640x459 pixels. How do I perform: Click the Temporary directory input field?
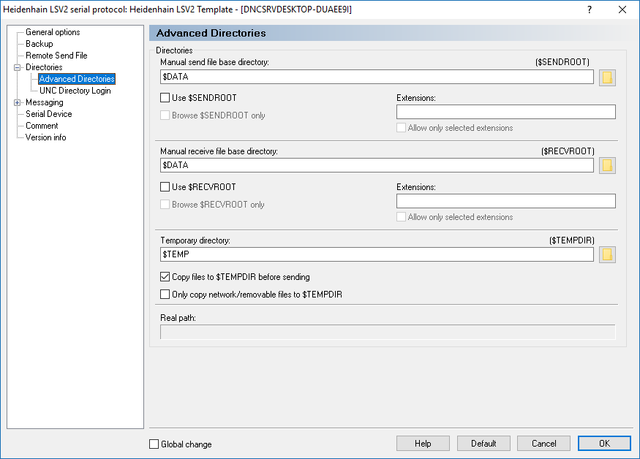point(377,254)
